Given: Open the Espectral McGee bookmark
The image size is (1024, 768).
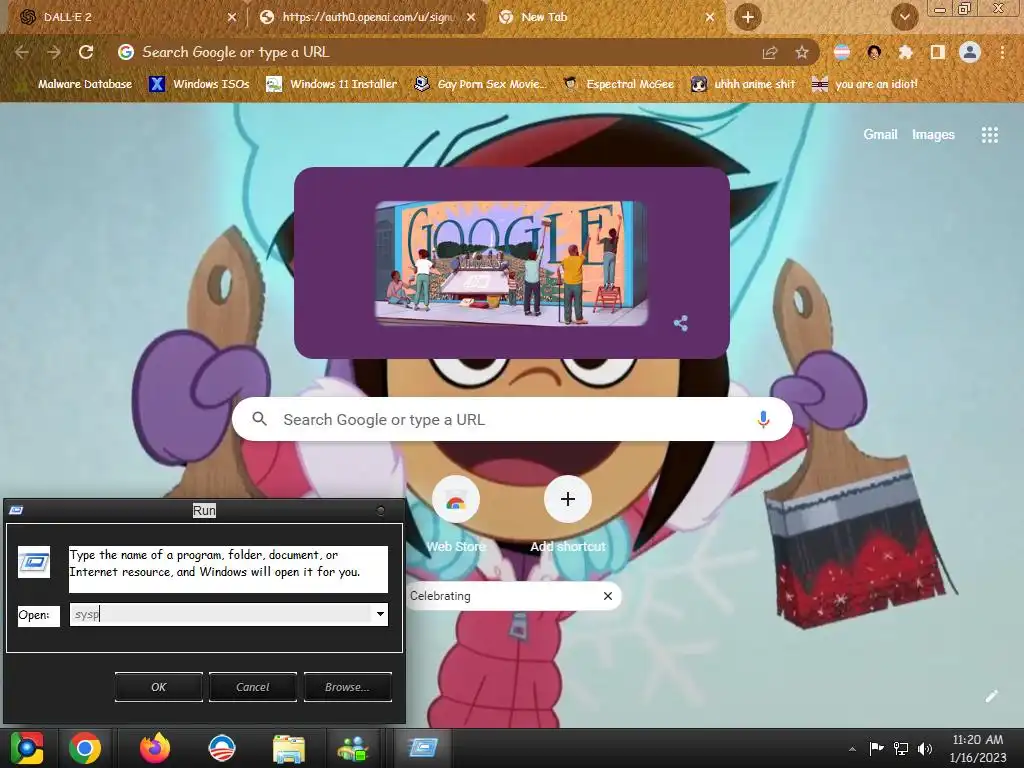Looking at the screenshot, I should point(618,84).
